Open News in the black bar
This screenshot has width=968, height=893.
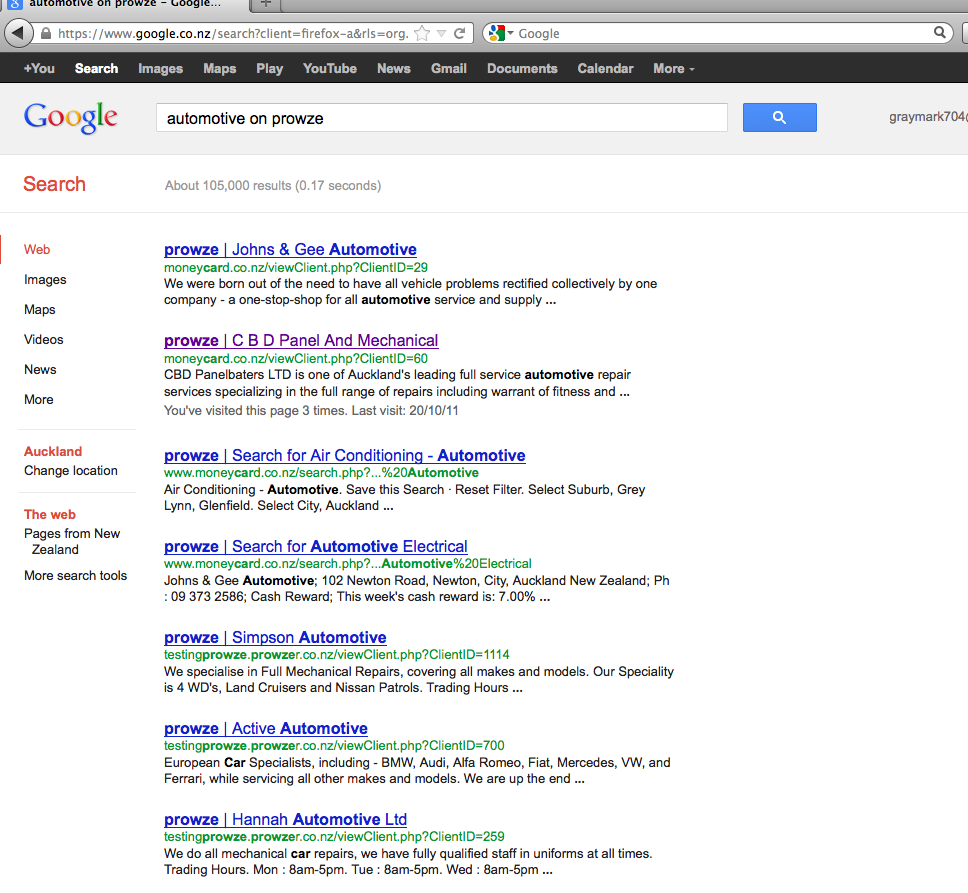[394, 69]
